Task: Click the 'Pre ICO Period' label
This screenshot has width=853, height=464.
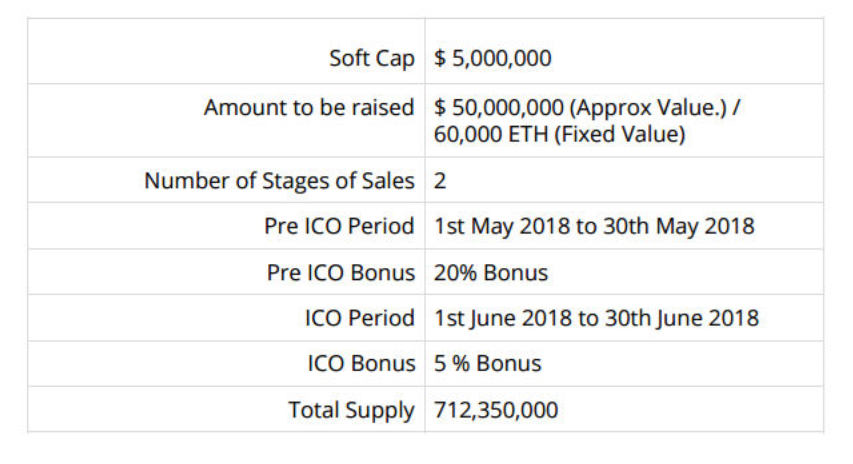Action: coord(339,226)
